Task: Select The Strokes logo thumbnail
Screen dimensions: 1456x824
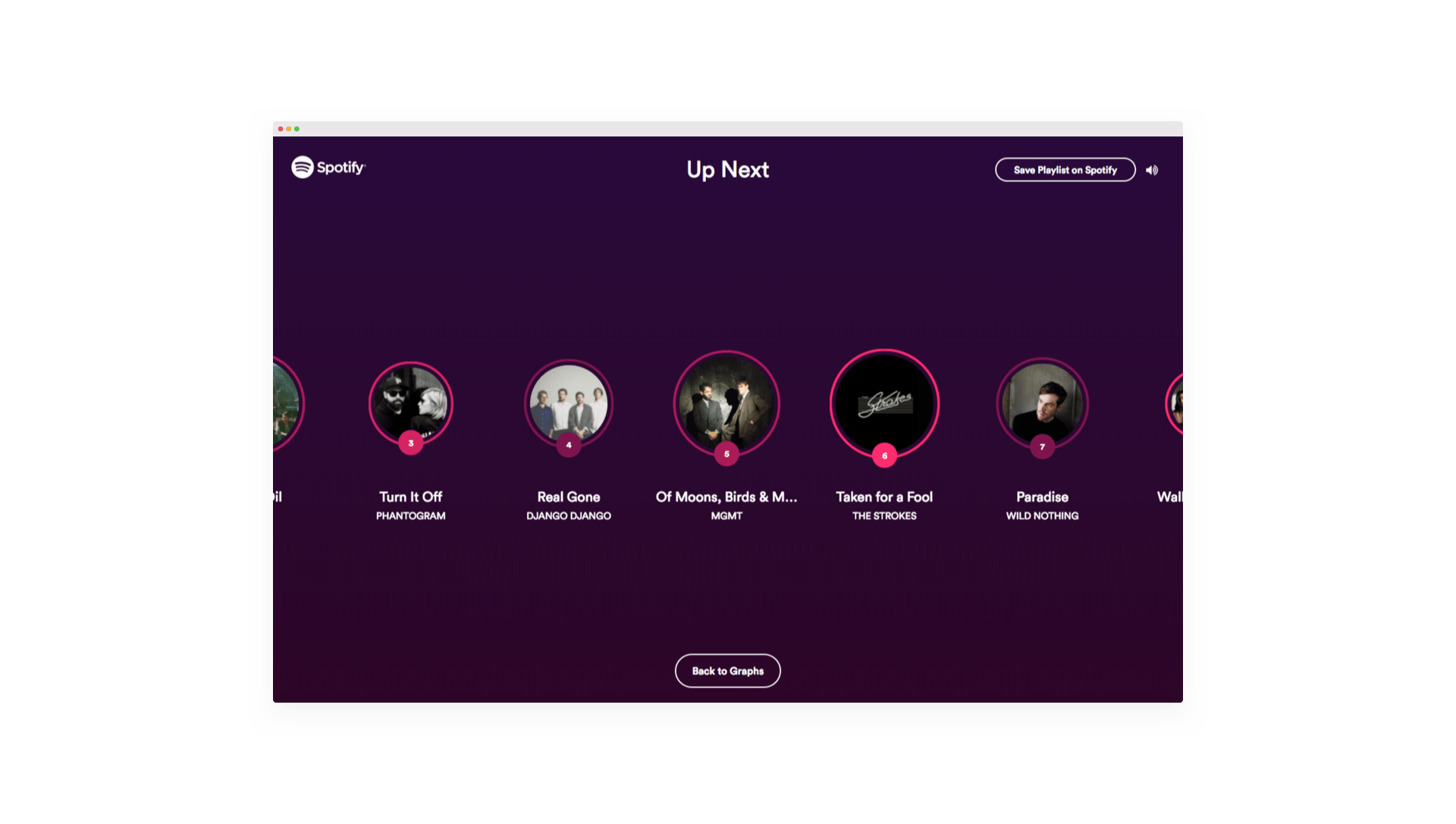Action: (x=884, y=403)
